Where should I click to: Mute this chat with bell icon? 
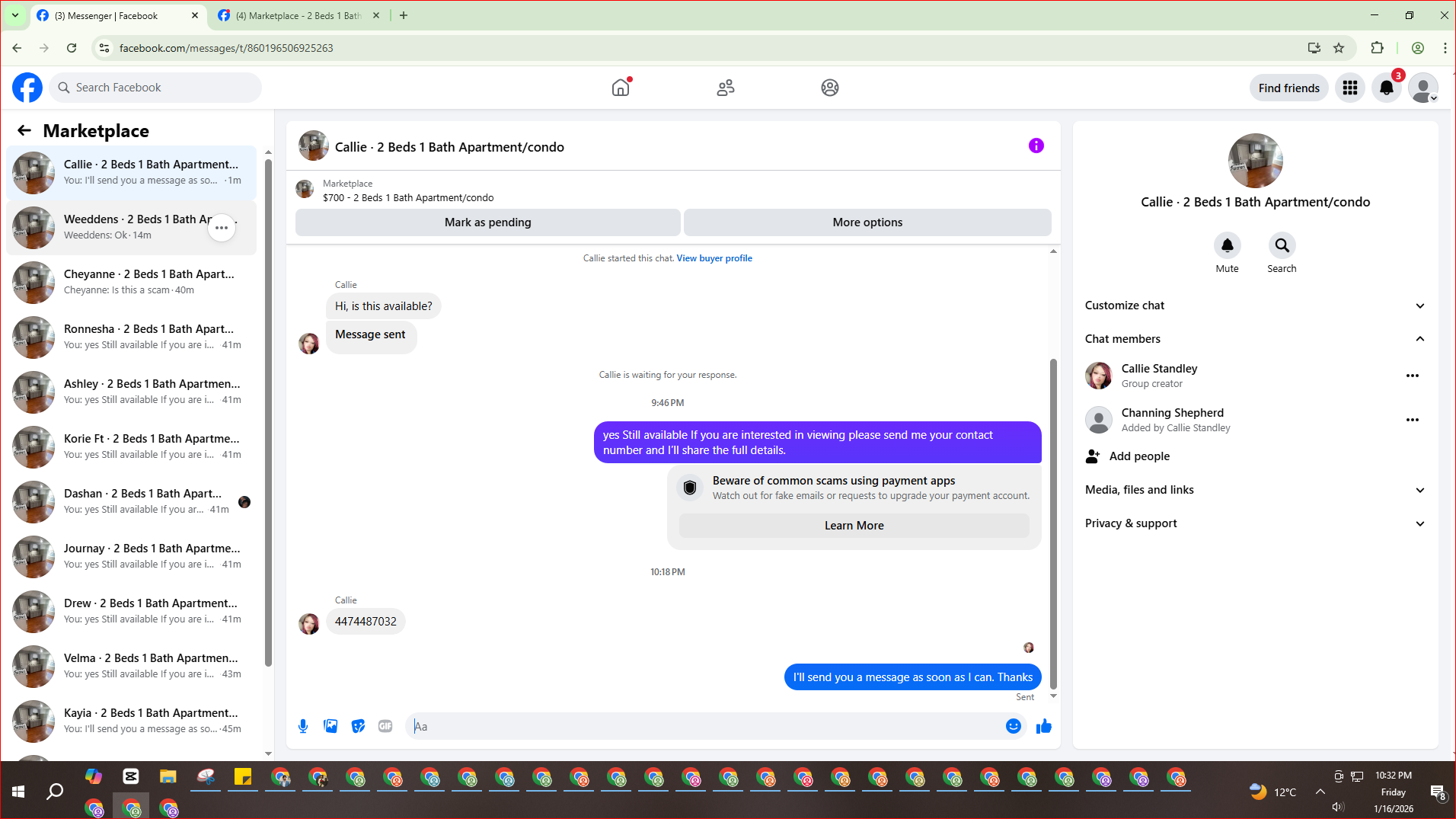click(x=1227, y=245)
